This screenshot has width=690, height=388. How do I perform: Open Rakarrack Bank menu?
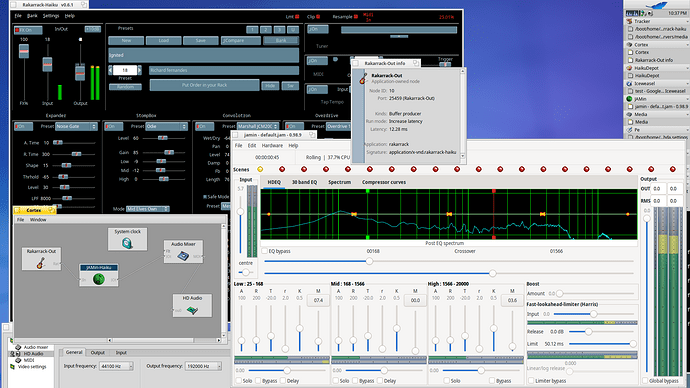(x=32, y=16)
